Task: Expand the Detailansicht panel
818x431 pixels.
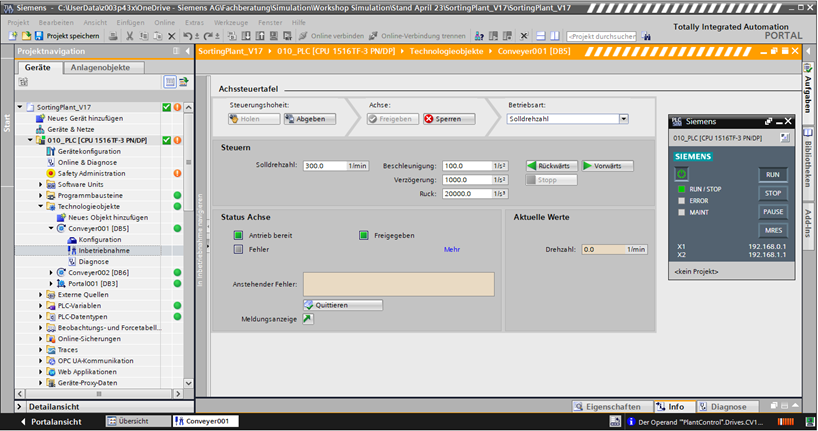Action: click(21, 407)
